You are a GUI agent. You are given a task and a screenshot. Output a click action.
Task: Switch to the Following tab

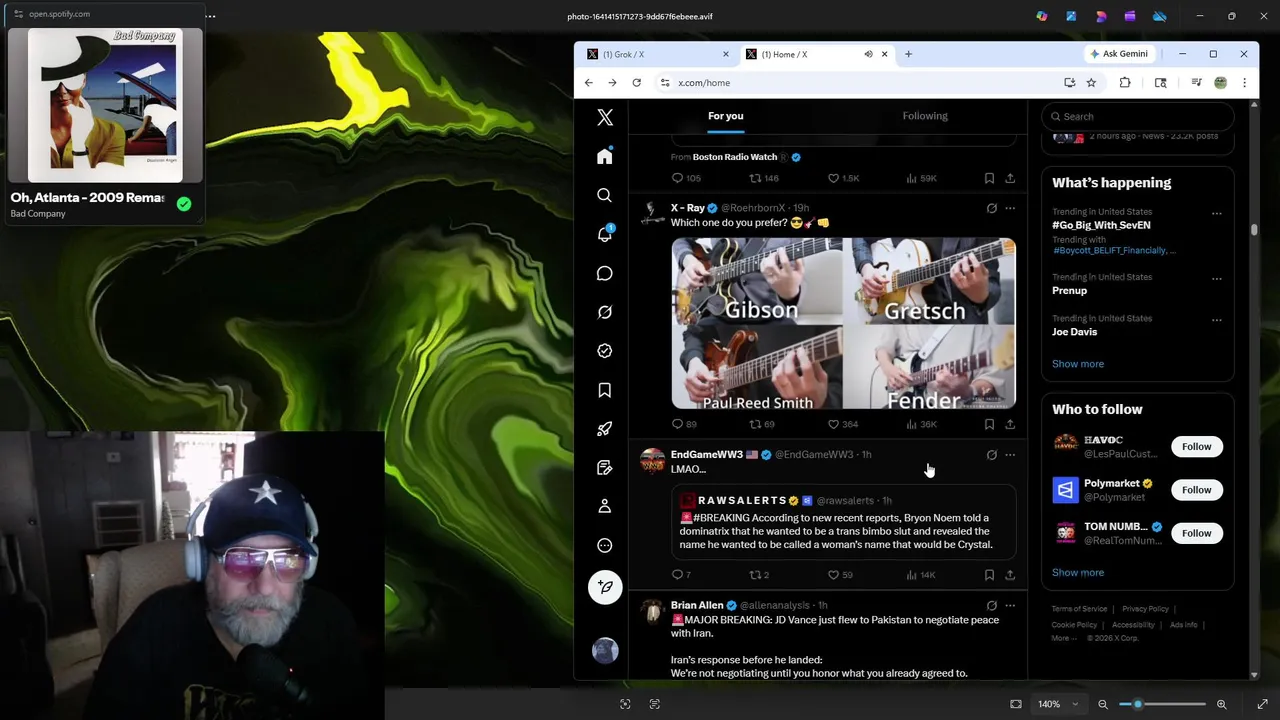(x=925, y=116)
